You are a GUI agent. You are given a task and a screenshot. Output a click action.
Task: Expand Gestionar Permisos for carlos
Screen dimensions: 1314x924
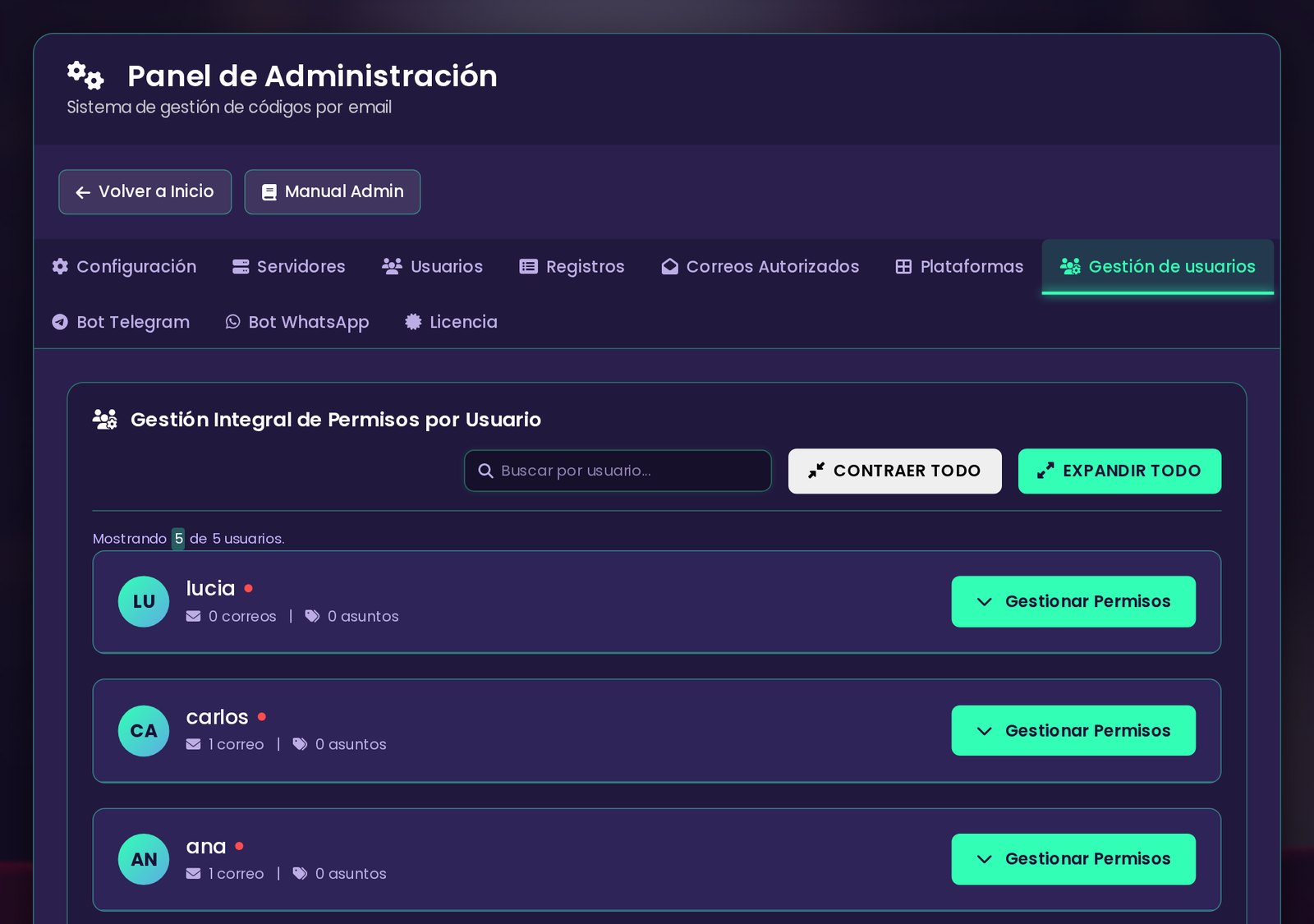click(x=1073, y=731)
